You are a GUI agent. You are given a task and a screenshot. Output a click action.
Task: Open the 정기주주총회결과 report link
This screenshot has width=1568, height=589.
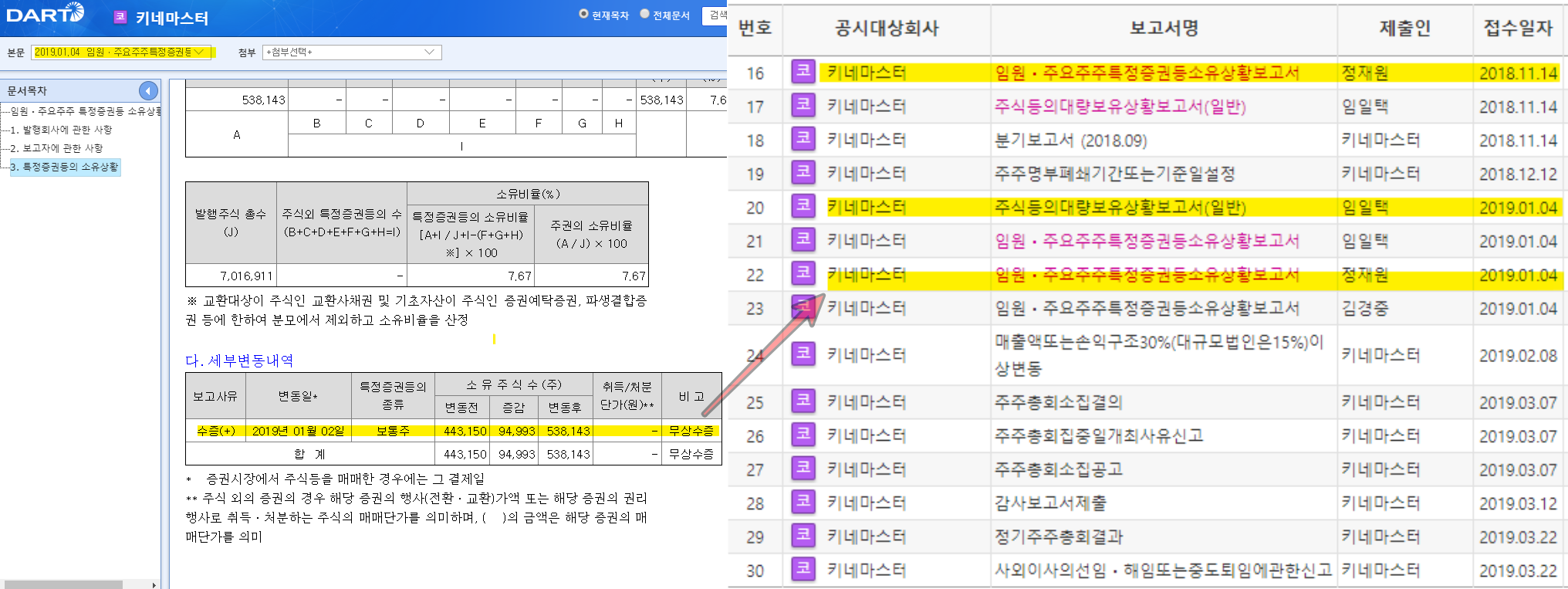1058,536
